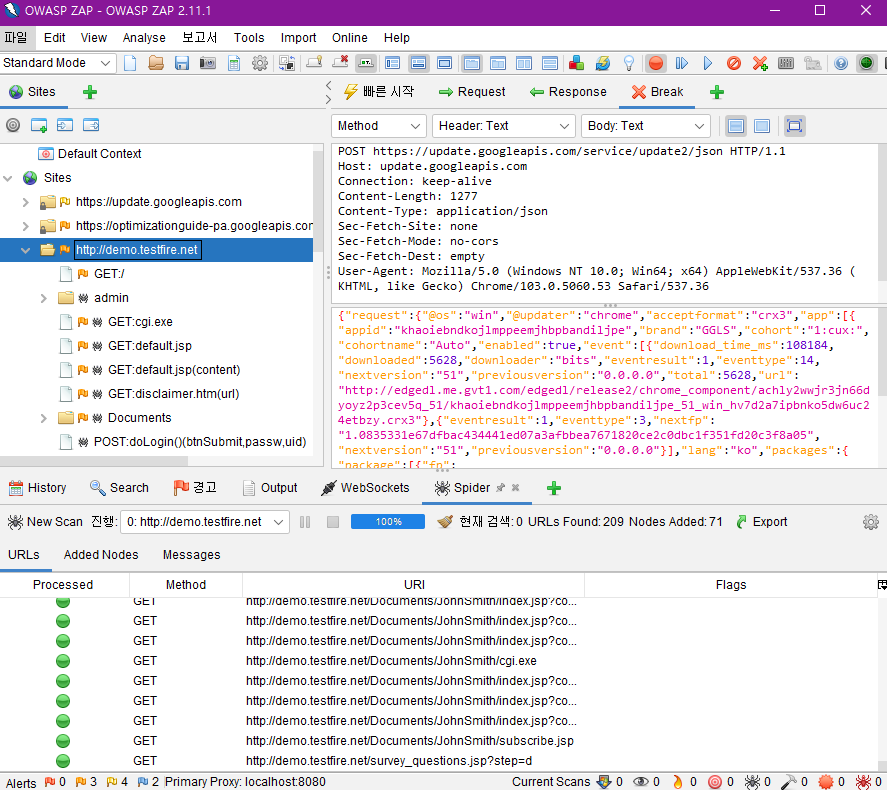Open the Standard Mode dropdown
Viewport: 887px width, 790px height.
click(x=58, y=63)
